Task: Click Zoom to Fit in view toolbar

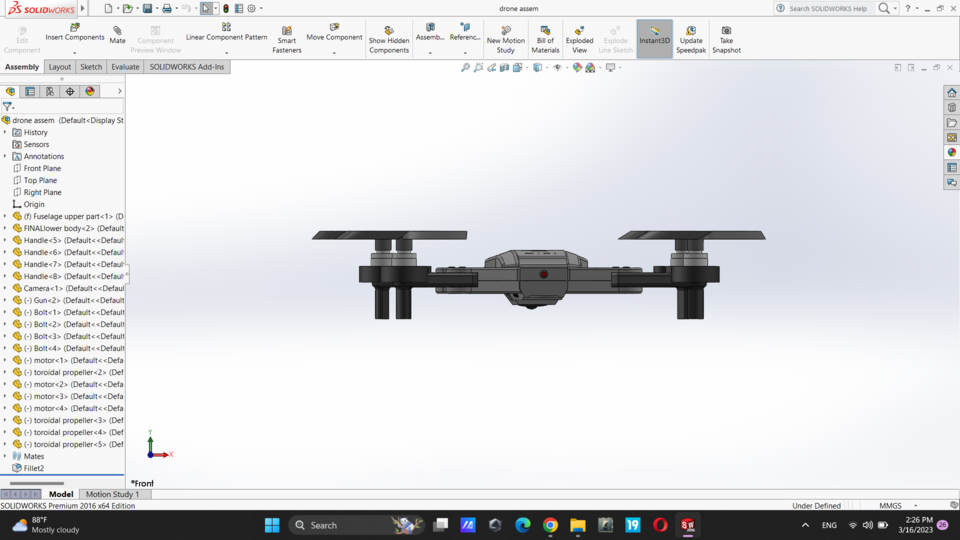Action: (465, 67)
